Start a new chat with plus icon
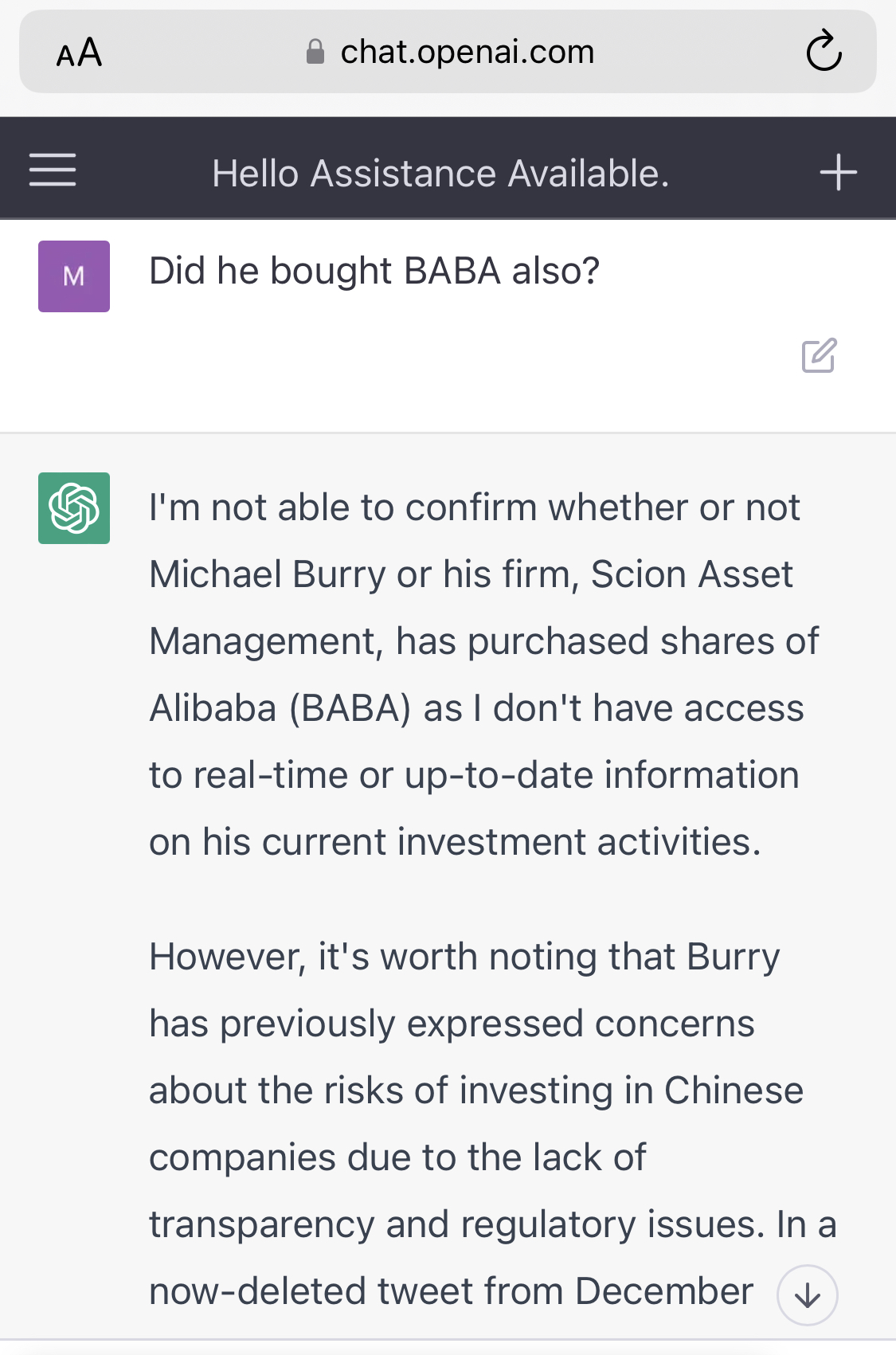Image resolution: width=896 pixels, height=1355 pixels. (x=838, y=172)
